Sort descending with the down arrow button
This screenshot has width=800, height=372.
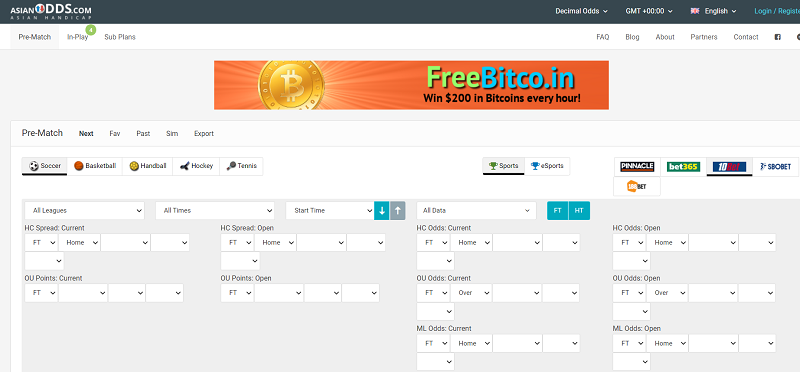(382, 211)
